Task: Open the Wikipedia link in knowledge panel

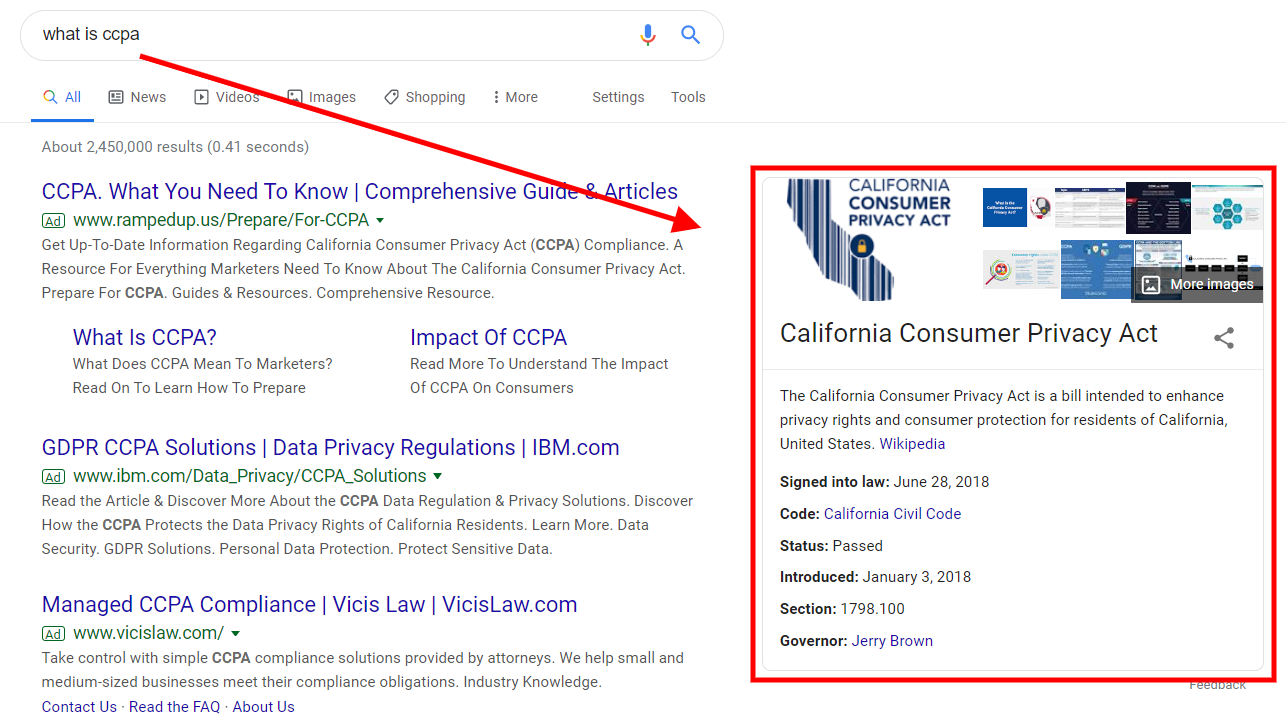Action: click(x=912, y=444)
